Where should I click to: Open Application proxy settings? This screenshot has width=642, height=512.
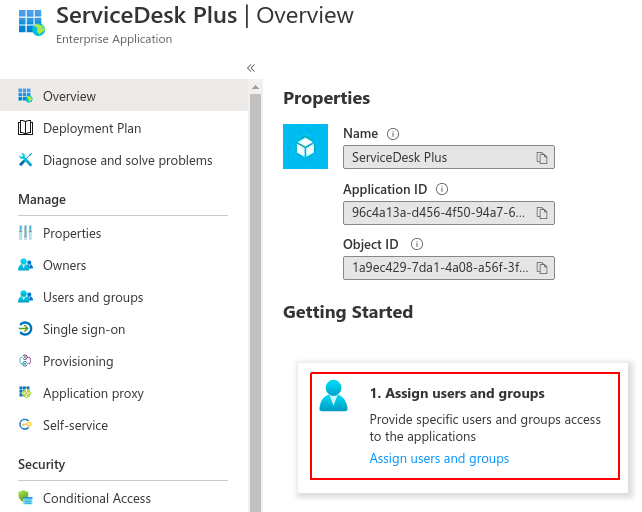point(93,393)
